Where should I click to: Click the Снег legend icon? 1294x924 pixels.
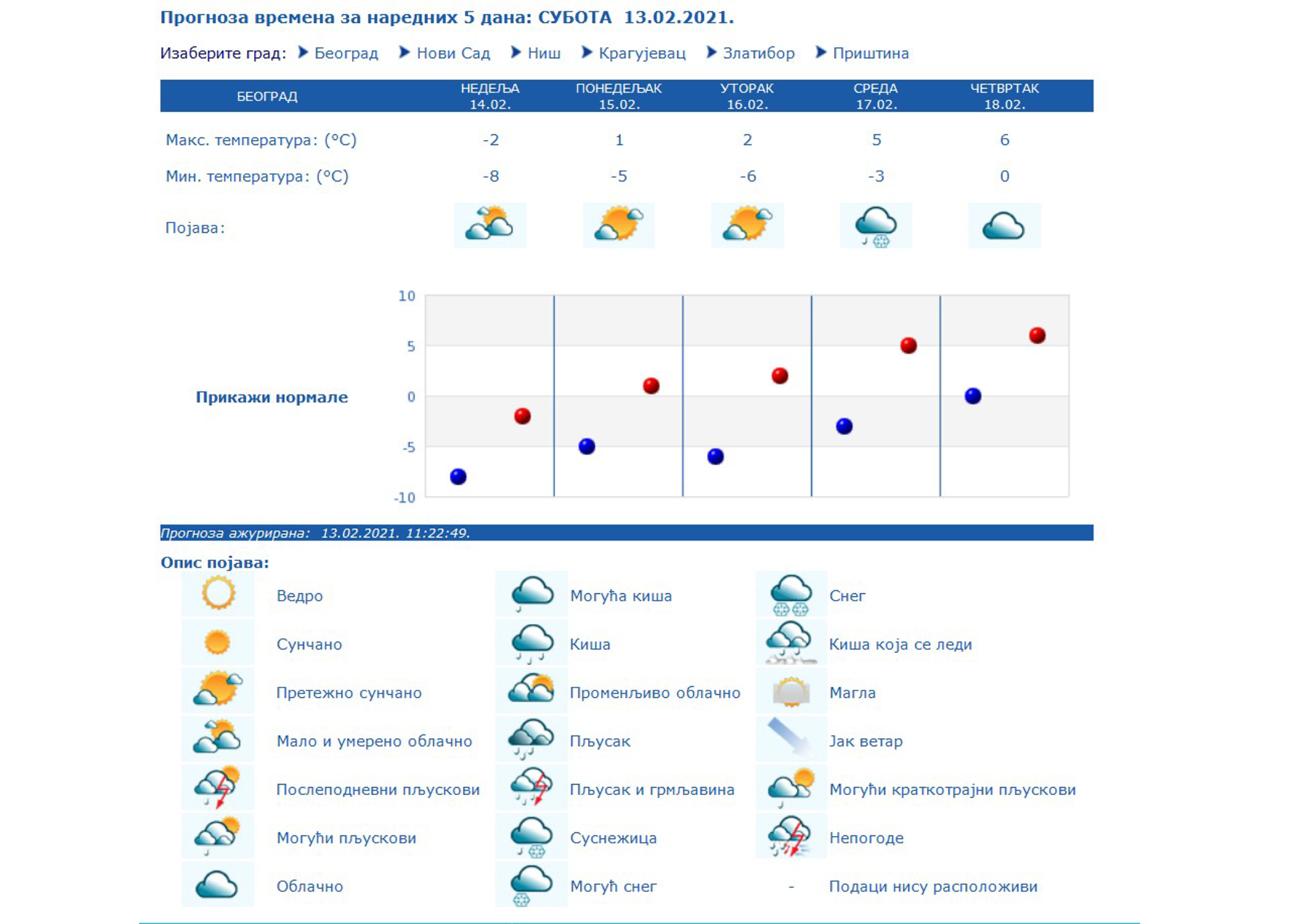[x=791, y=594]
